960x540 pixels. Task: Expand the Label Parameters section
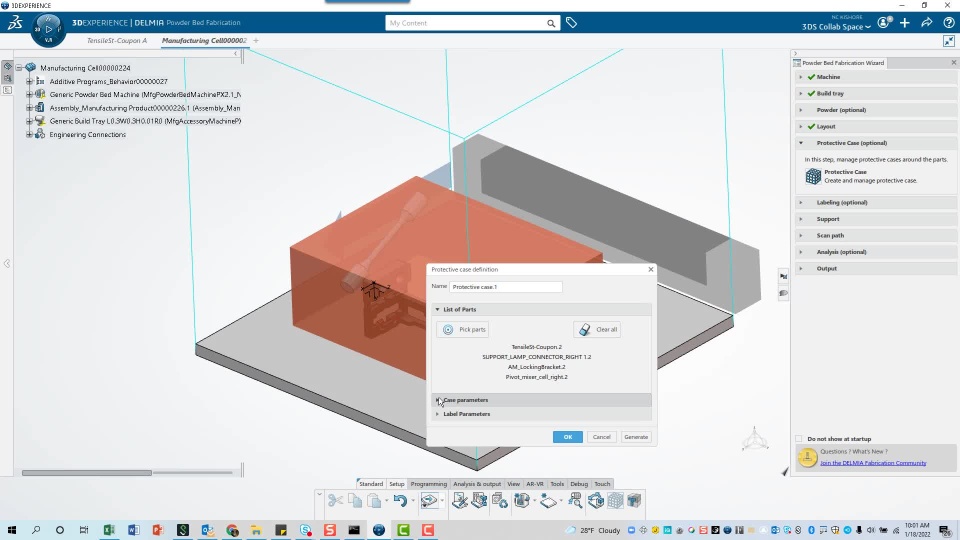point(437,414)
